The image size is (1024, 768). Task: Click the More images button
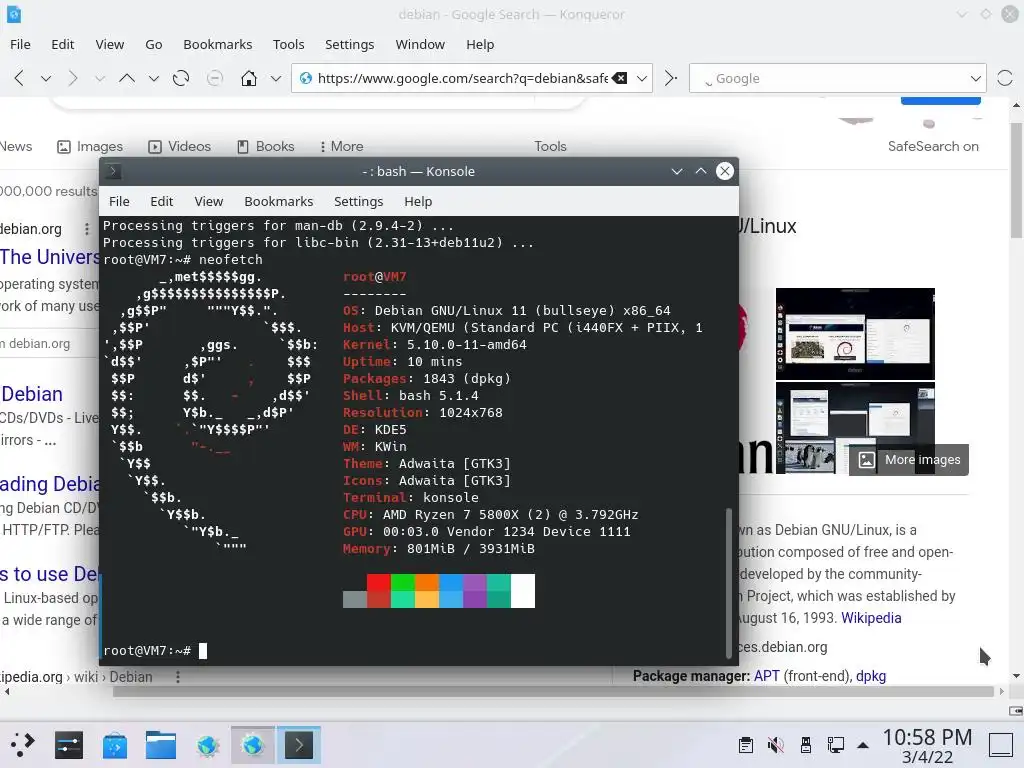coord(909,460)
